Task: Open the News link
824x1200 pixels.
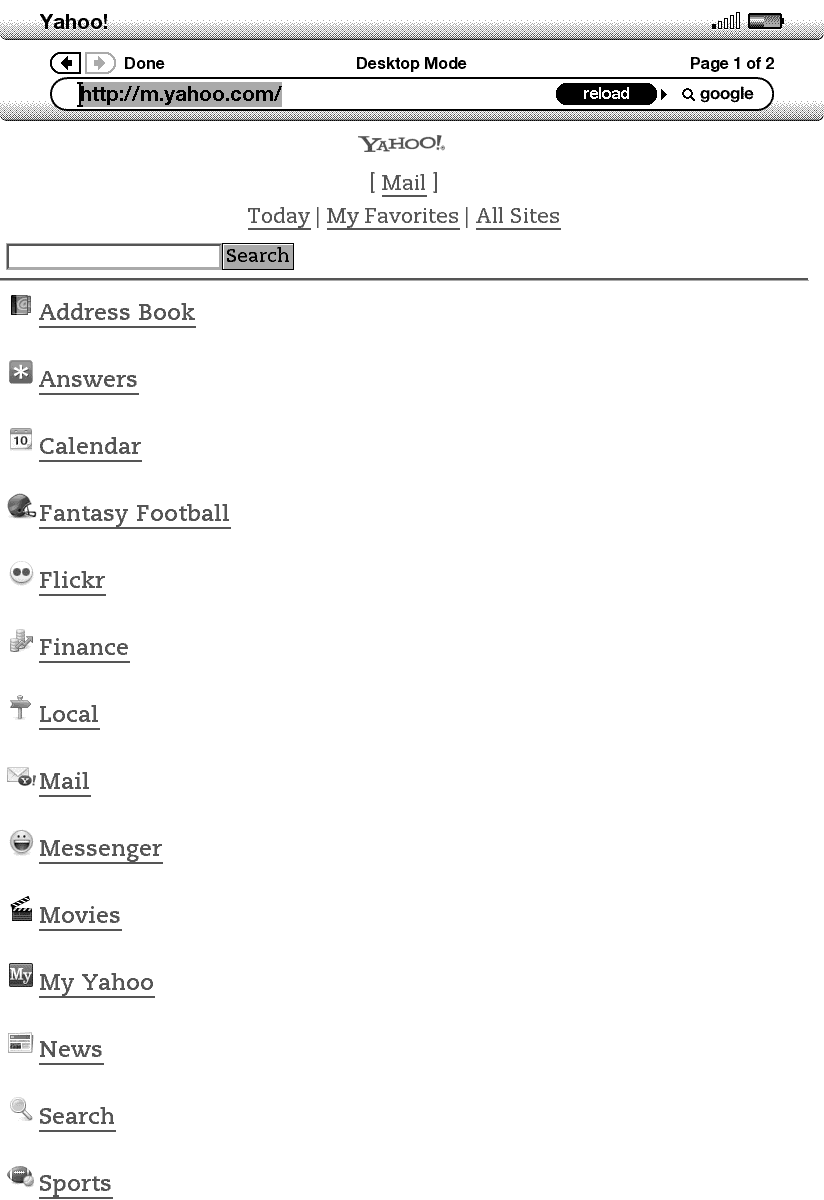Action: [71, 1049]
